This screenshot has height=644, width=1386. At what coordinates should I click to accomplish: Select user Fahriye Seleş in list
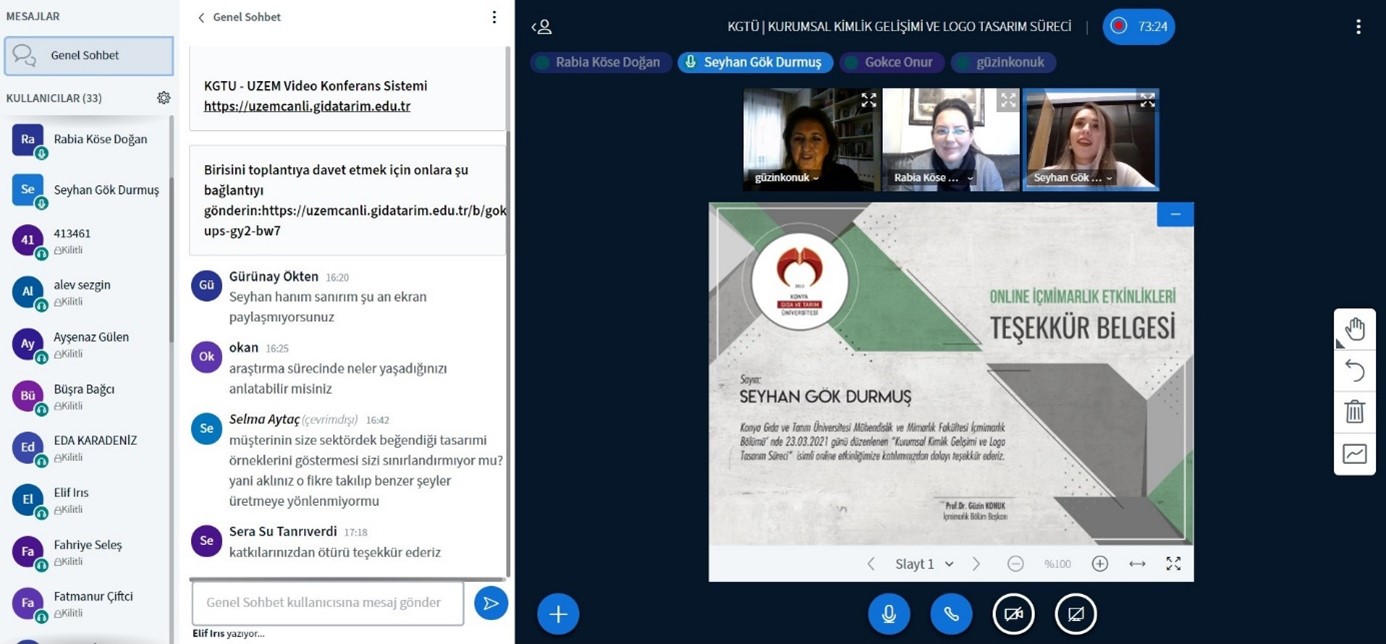86,552
